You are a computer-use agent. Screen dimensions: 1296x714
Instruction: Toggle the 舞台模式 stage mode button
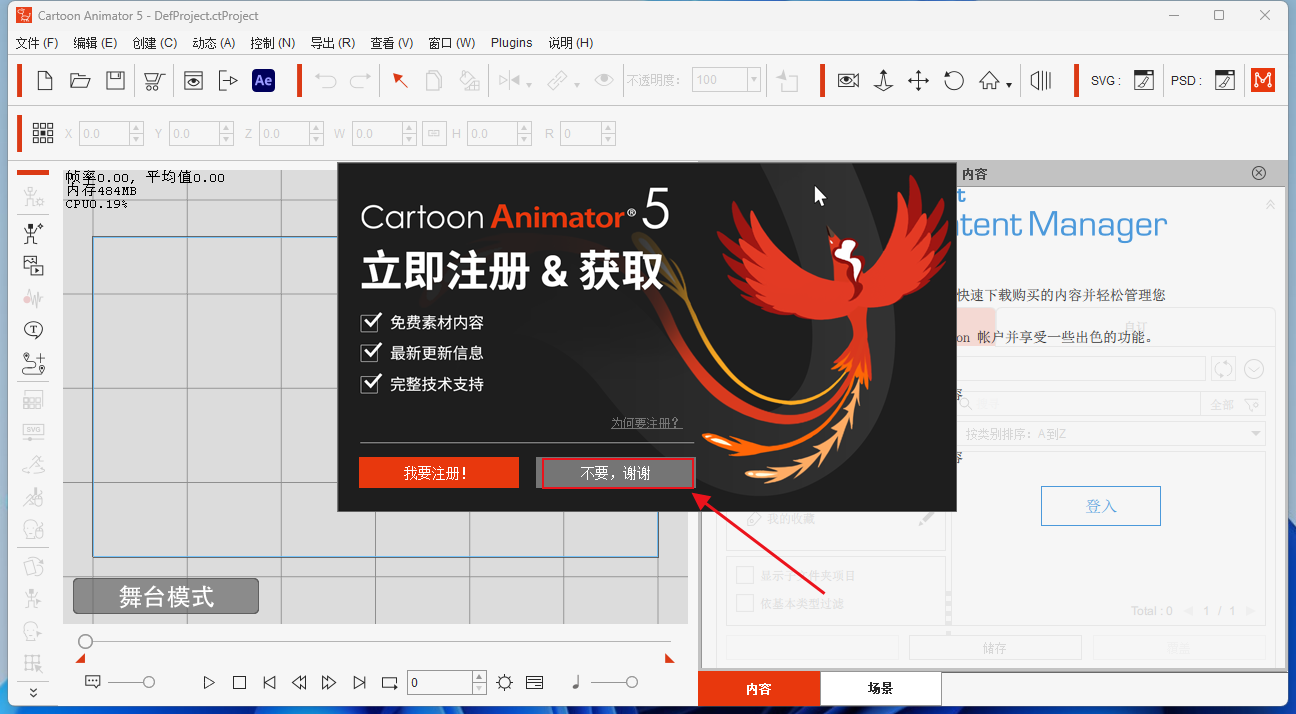(x=166, y=597)
